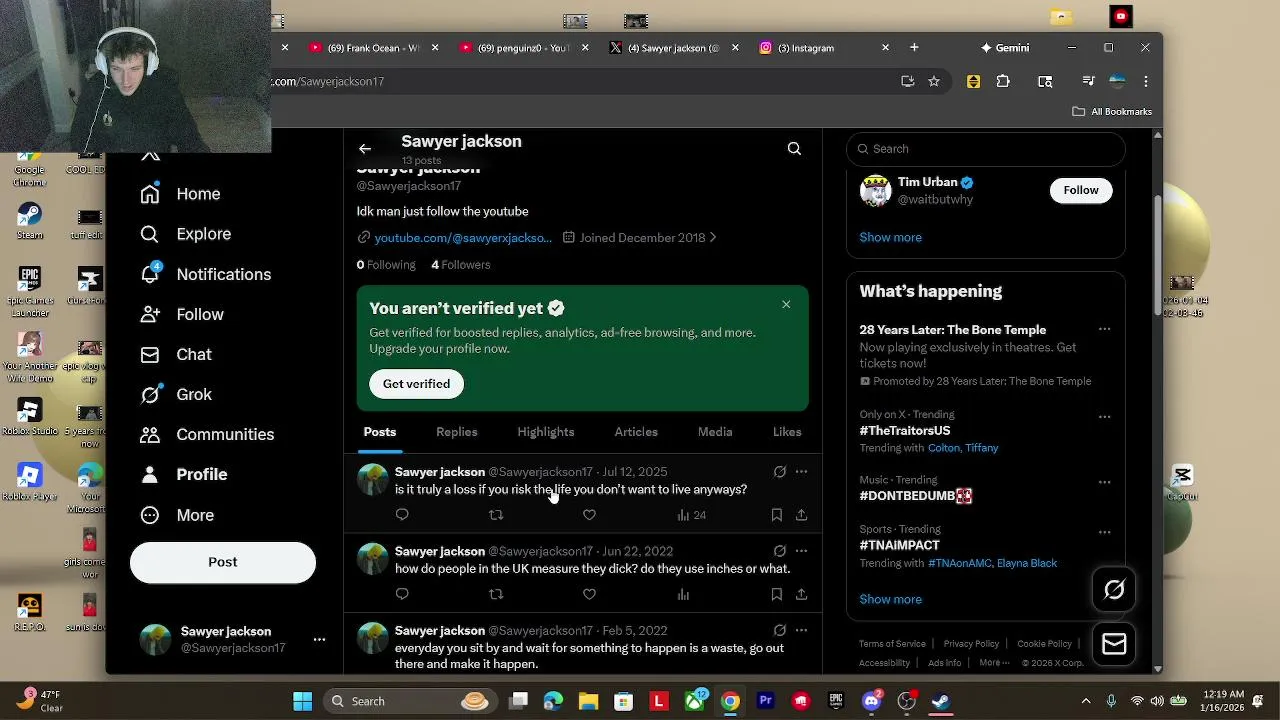The width and height of the screenshot is (1280, 720).
Task: Click the Get verified button
Action: coord(416,384)
